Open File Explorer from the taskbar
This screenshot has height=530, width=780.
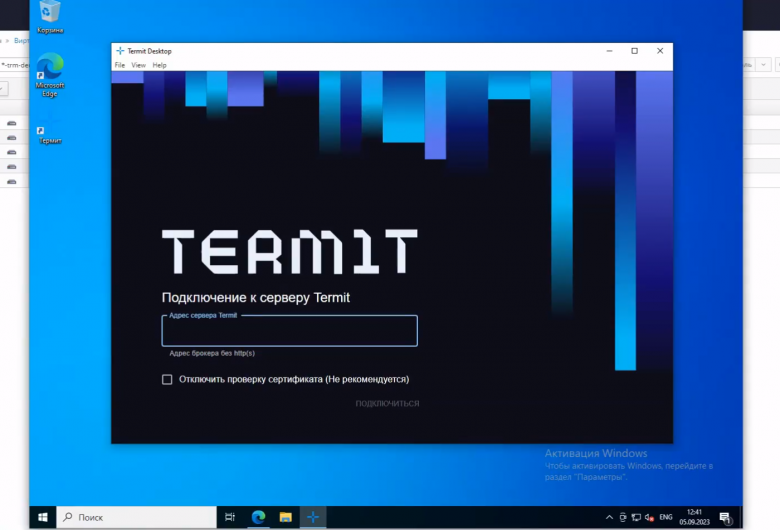click(285, 517)
